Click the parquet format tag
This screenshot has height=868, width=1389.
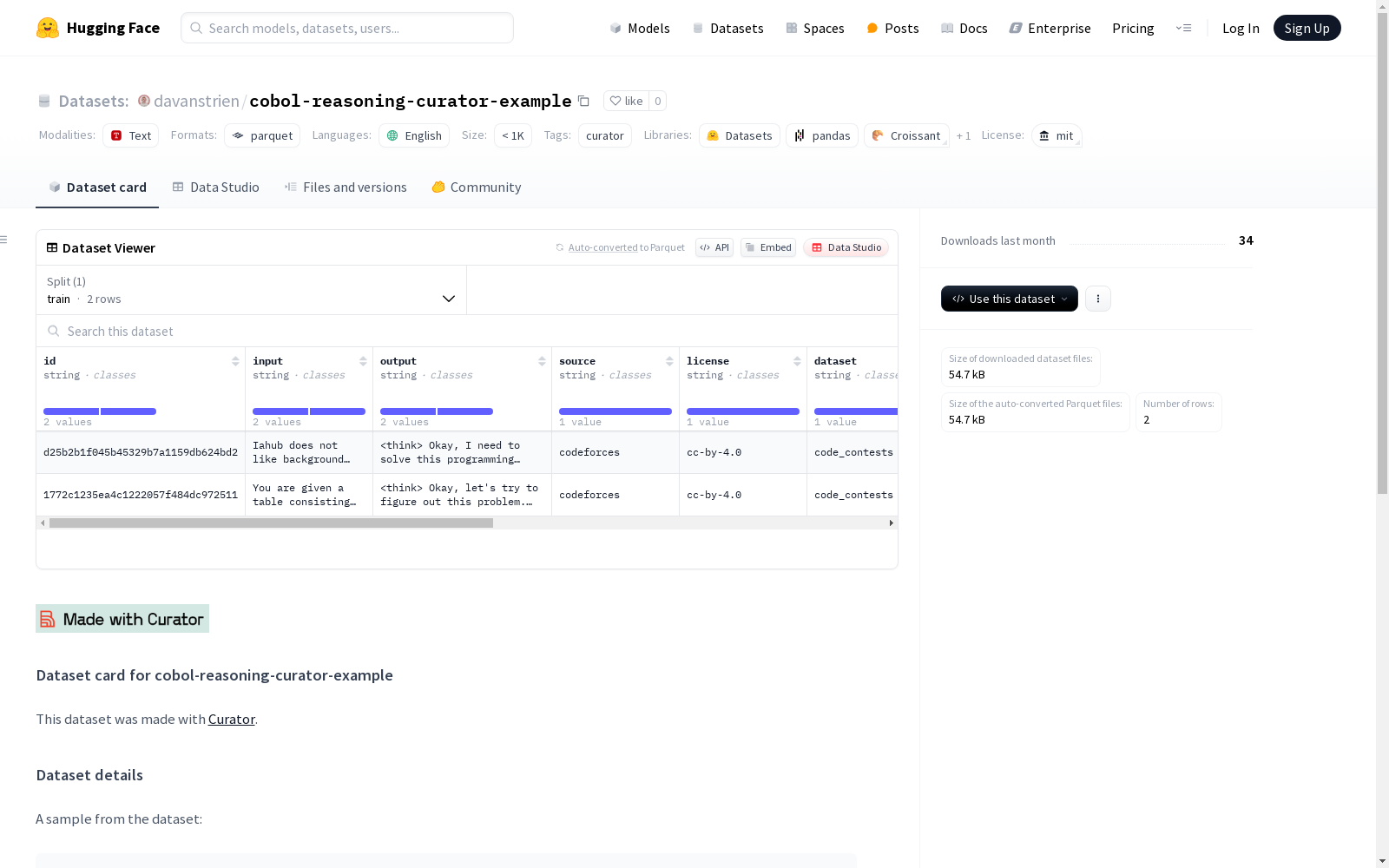pyautogui.click(x=262, y=135)
